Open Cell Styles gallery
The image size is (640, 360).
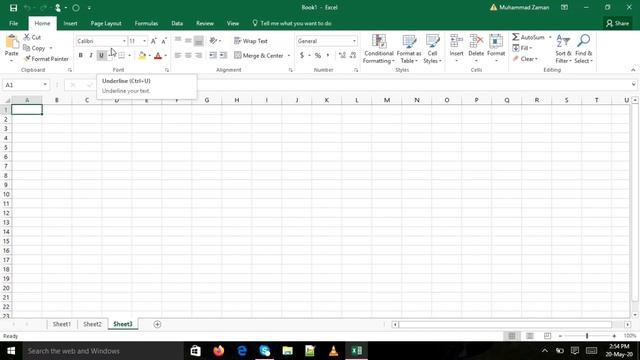point(432,49)
